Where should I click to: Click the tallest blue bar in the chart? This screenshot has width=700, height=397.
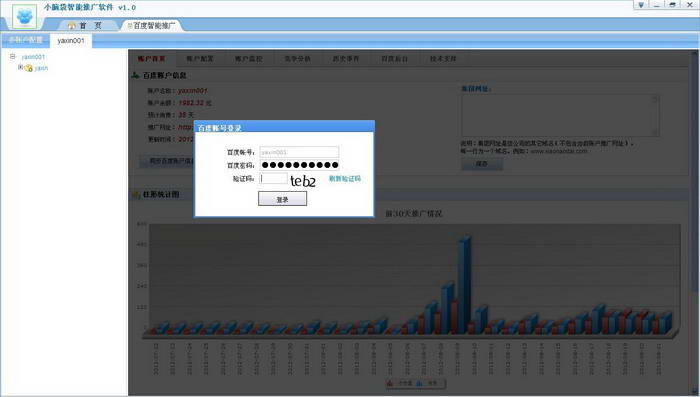point(464,285)
